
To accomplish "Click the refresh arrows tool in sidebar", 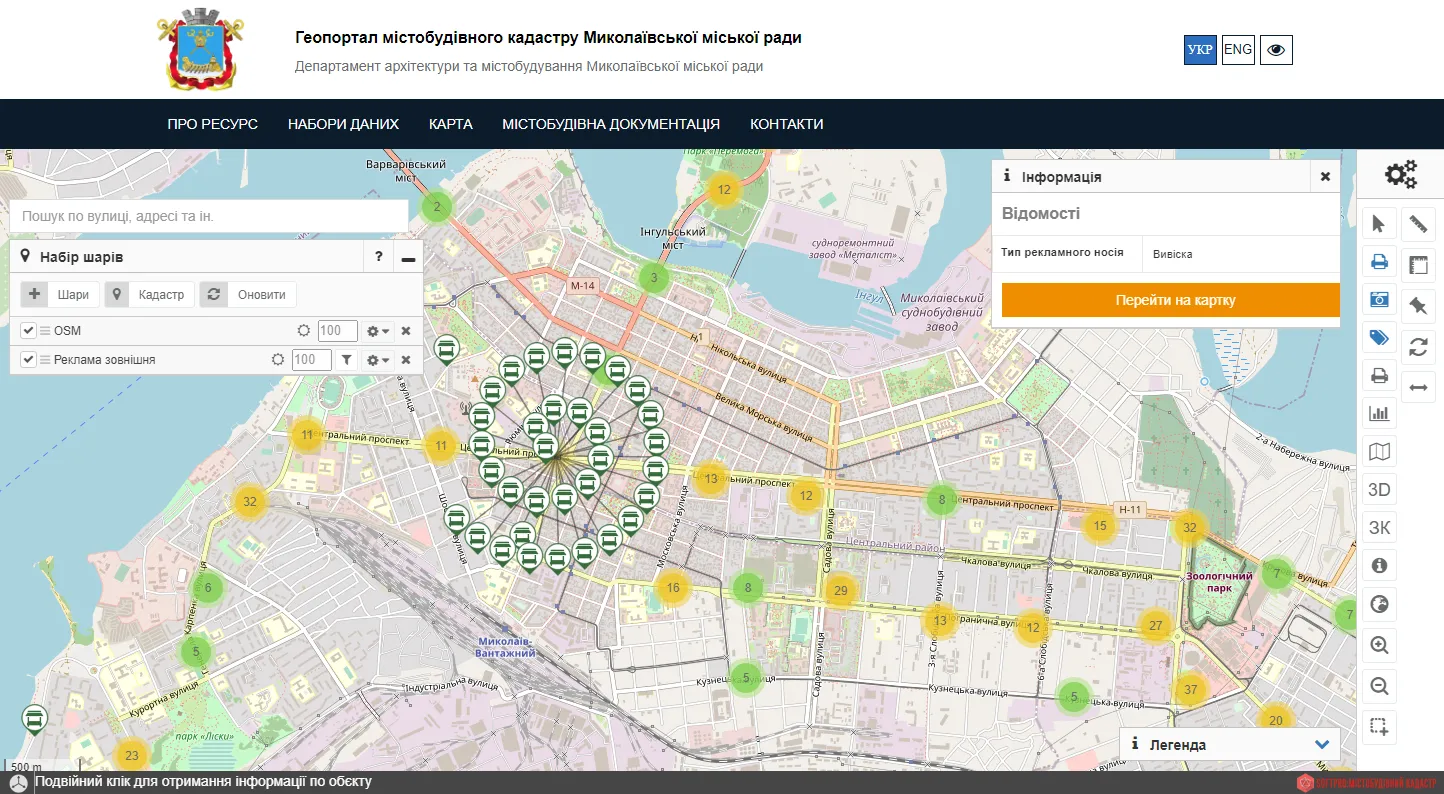I will click(1418, 346).
